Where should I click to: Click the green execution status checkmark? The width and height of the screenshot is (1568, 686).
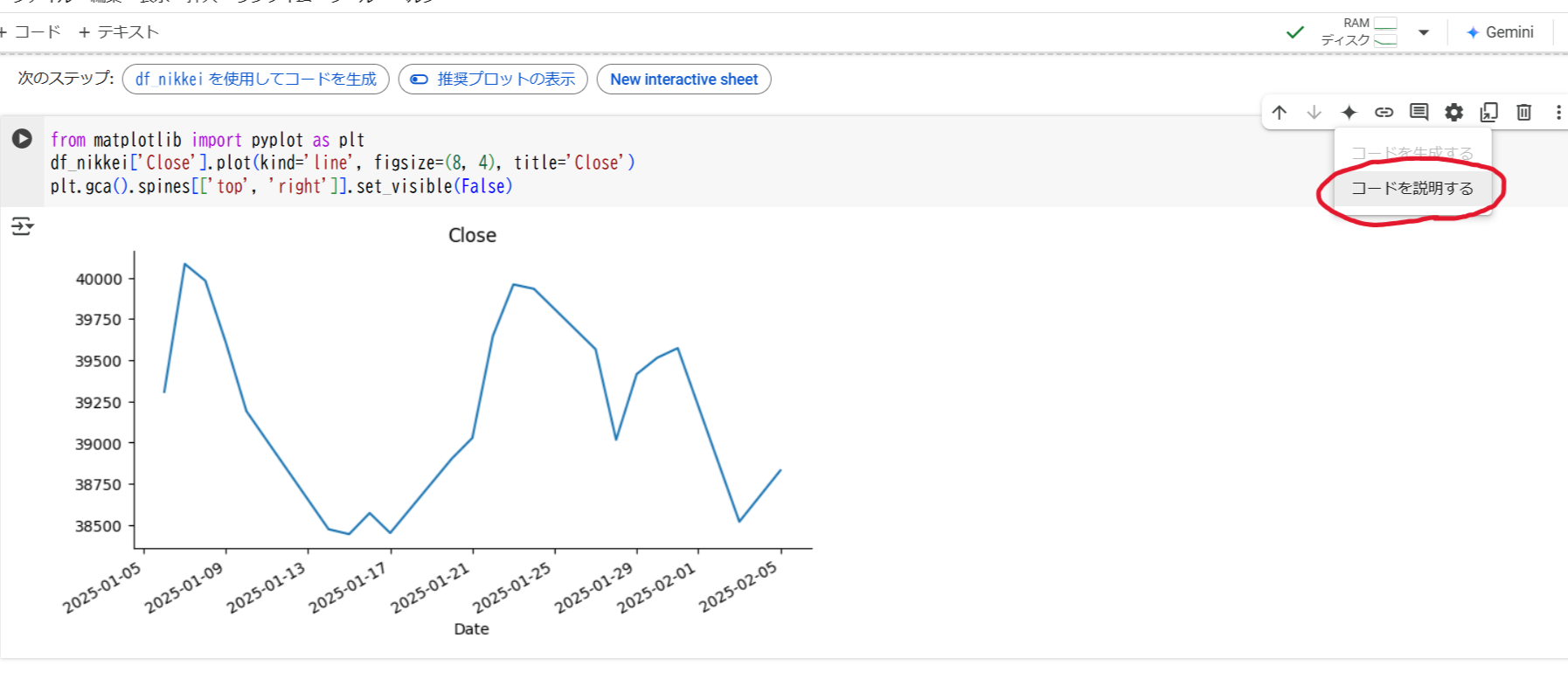pos(1294,31)
